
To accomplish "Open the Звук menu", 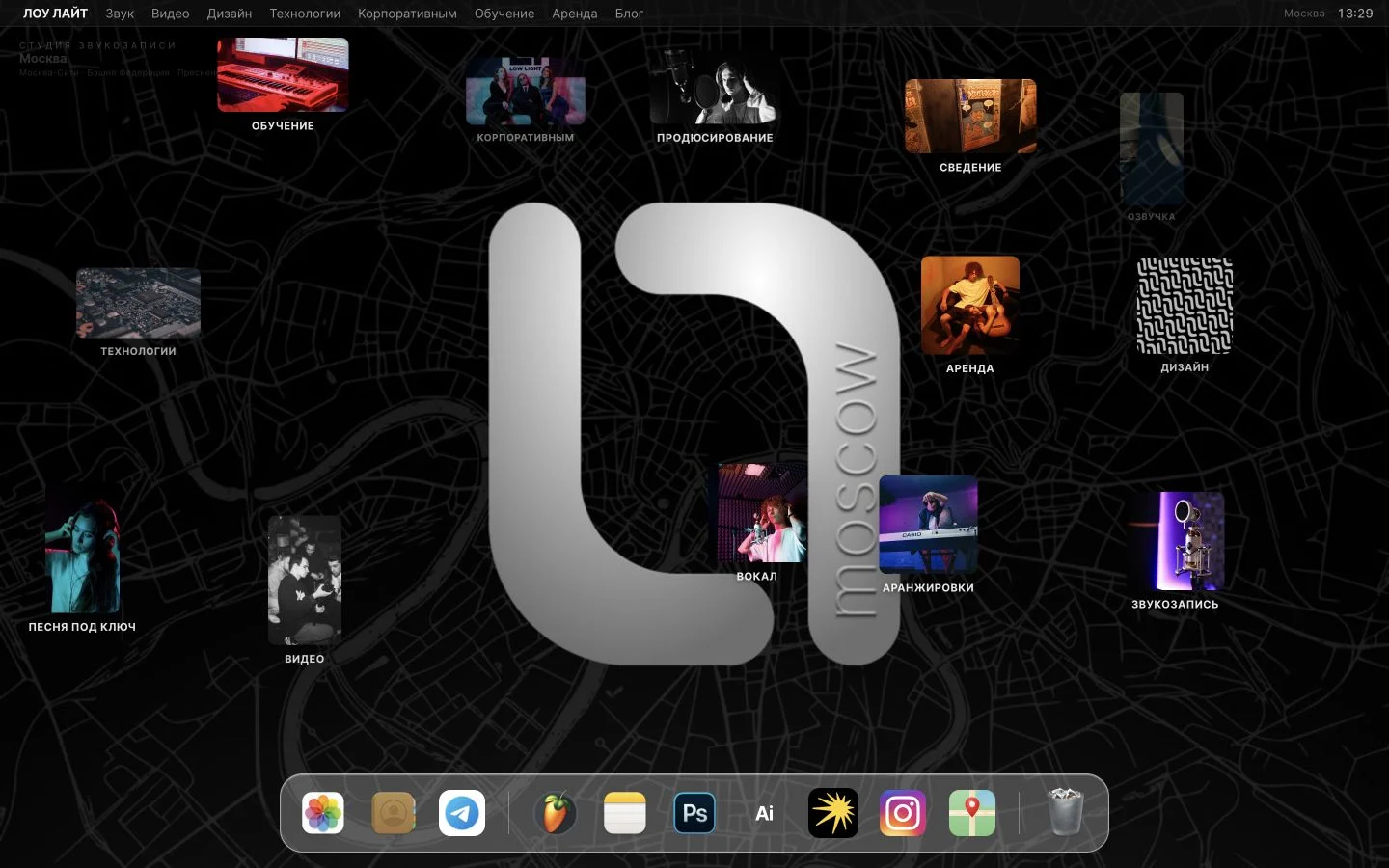I will [120, 14].
